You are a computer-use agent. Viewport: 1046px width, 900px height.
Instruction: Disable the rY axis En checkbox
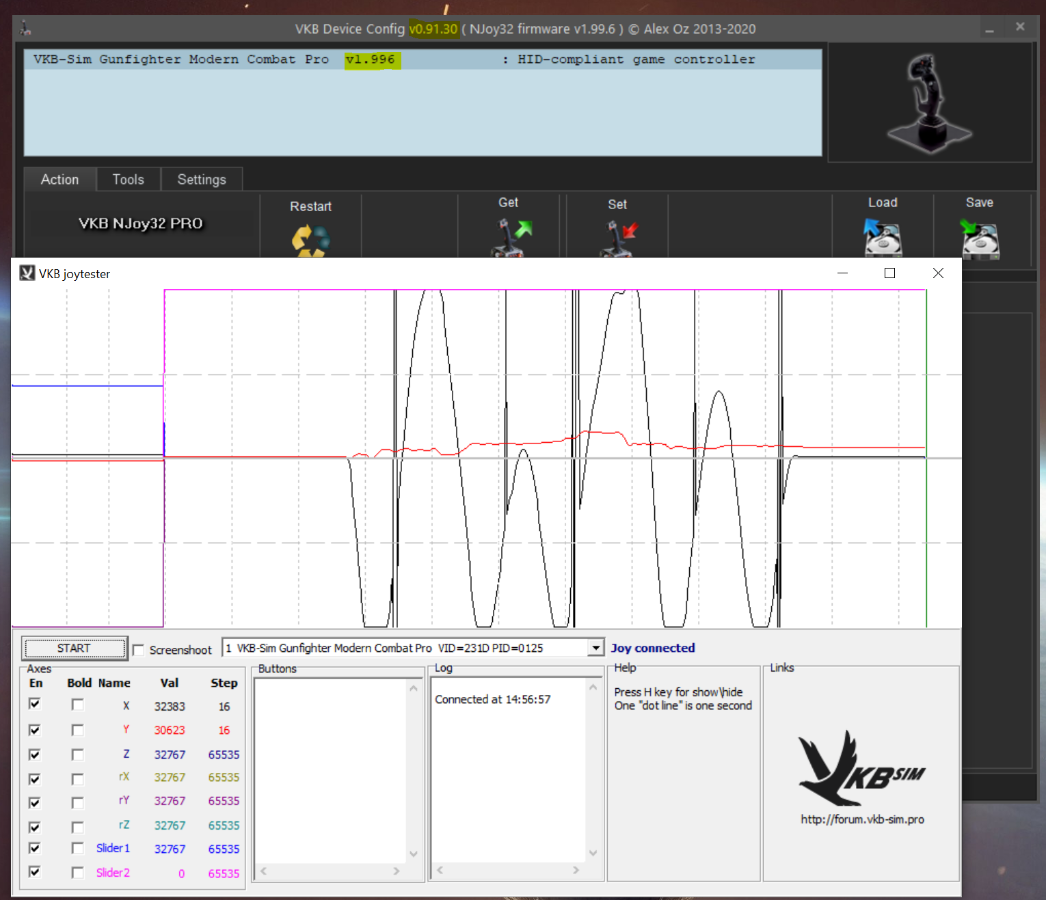click(35, 803)
